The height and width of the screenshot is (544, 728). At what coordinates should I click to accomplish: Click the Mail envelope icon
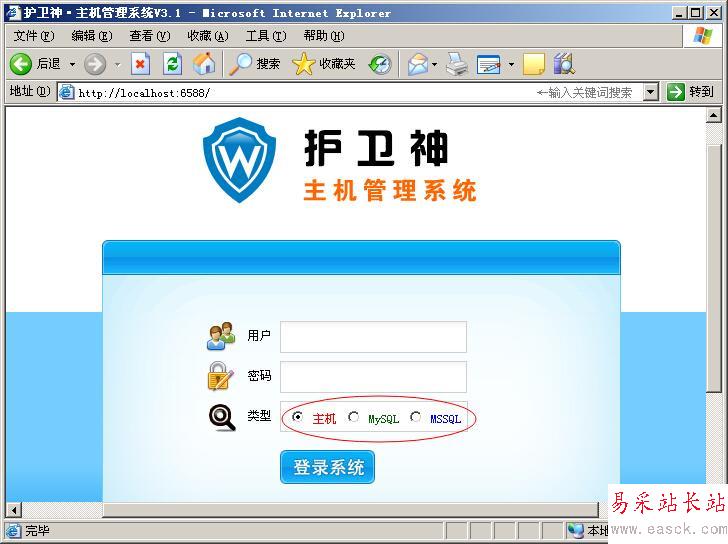418,64
